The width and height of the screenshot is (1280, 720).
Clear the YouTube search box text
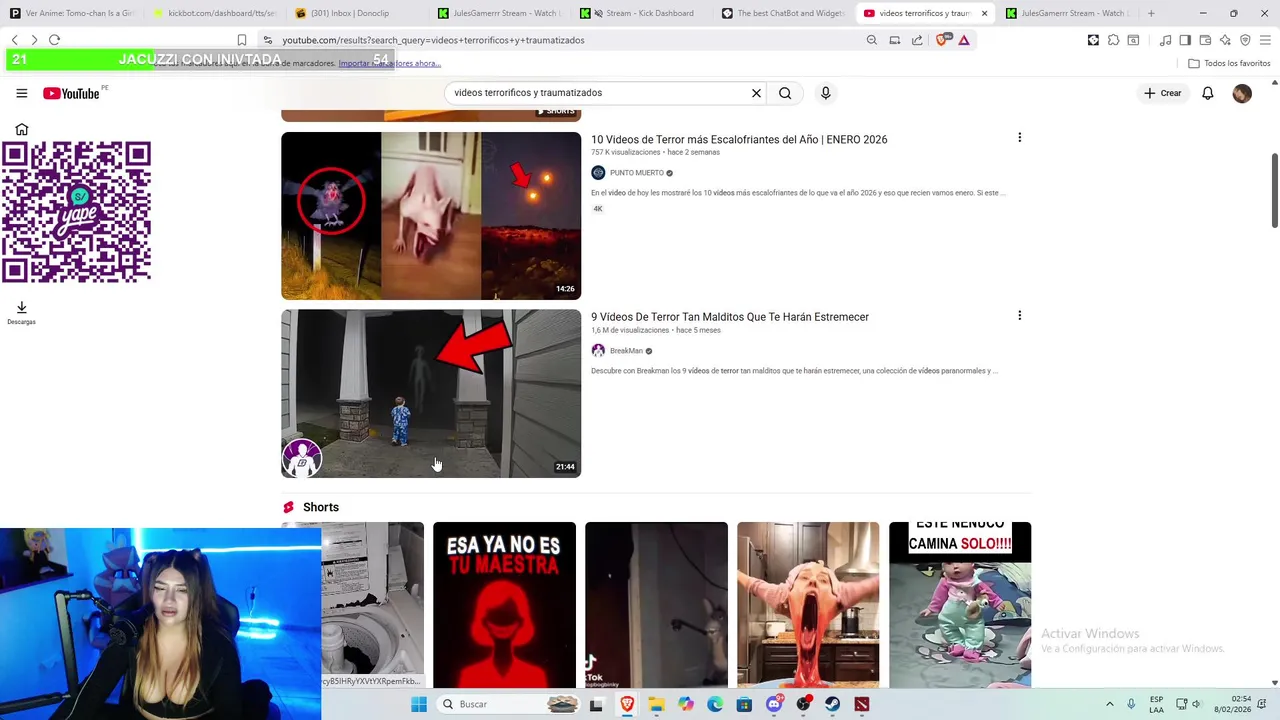[756, 93]
